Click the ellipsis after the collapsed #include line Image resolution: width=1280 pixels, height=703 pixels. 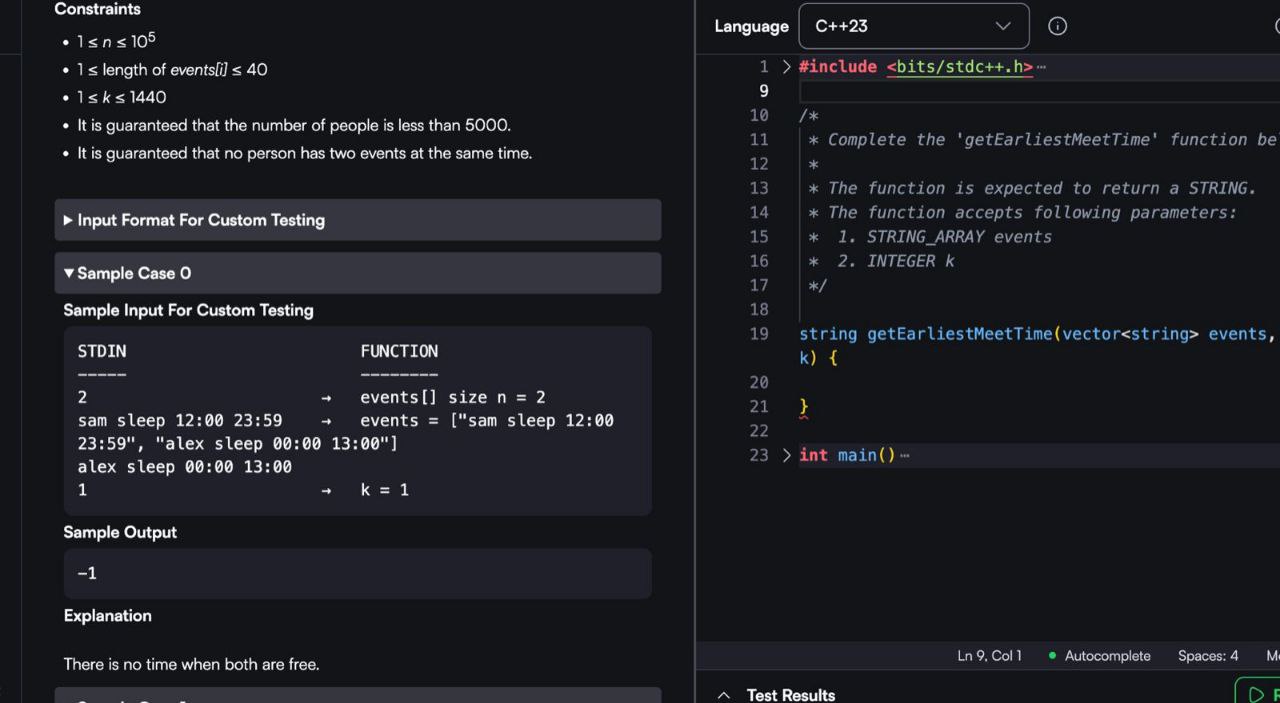click(x=1041, y=68)
